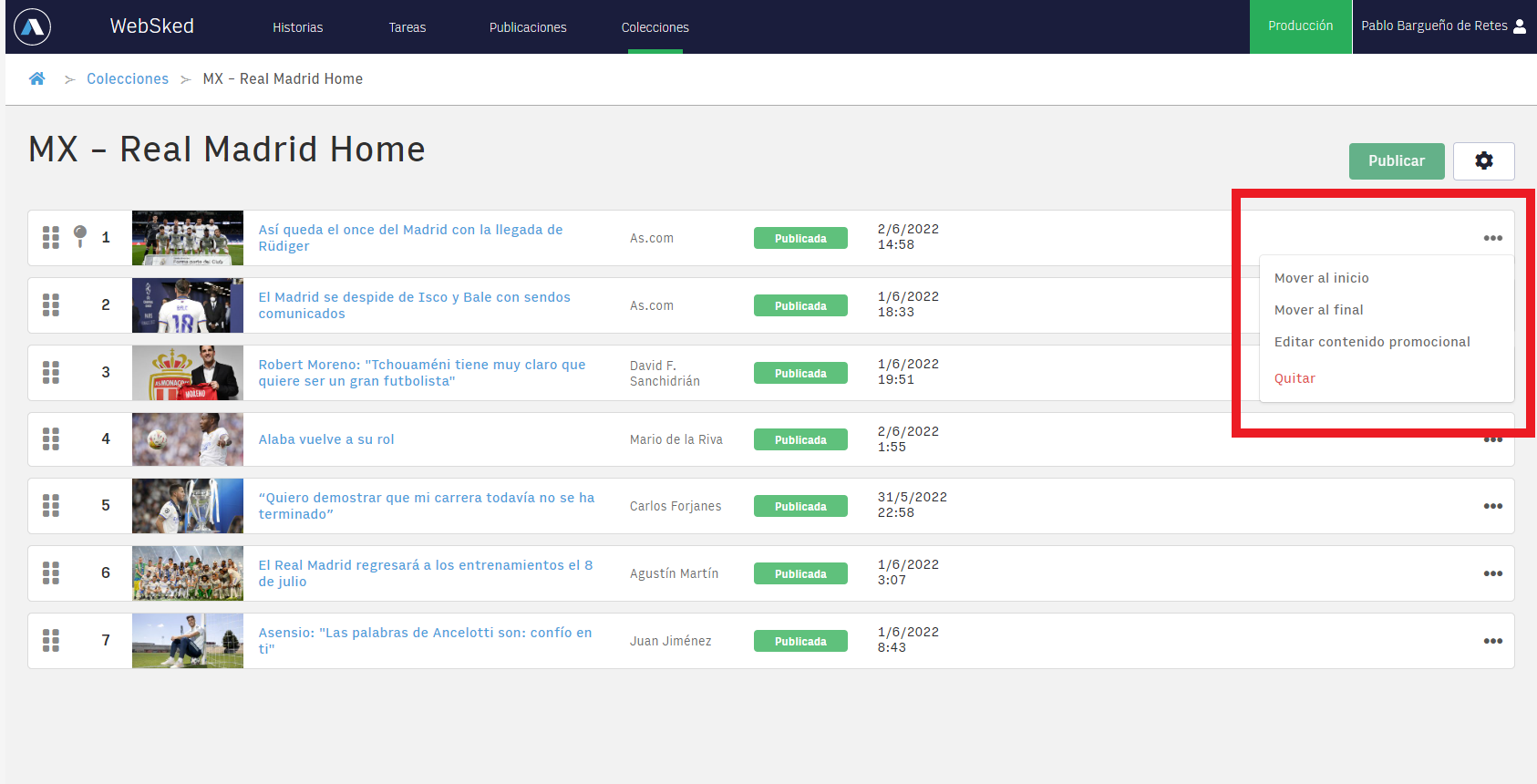Grab the drag handle of row 3
This screenshot has width=1537, height=784.
[x=51, y=373]
